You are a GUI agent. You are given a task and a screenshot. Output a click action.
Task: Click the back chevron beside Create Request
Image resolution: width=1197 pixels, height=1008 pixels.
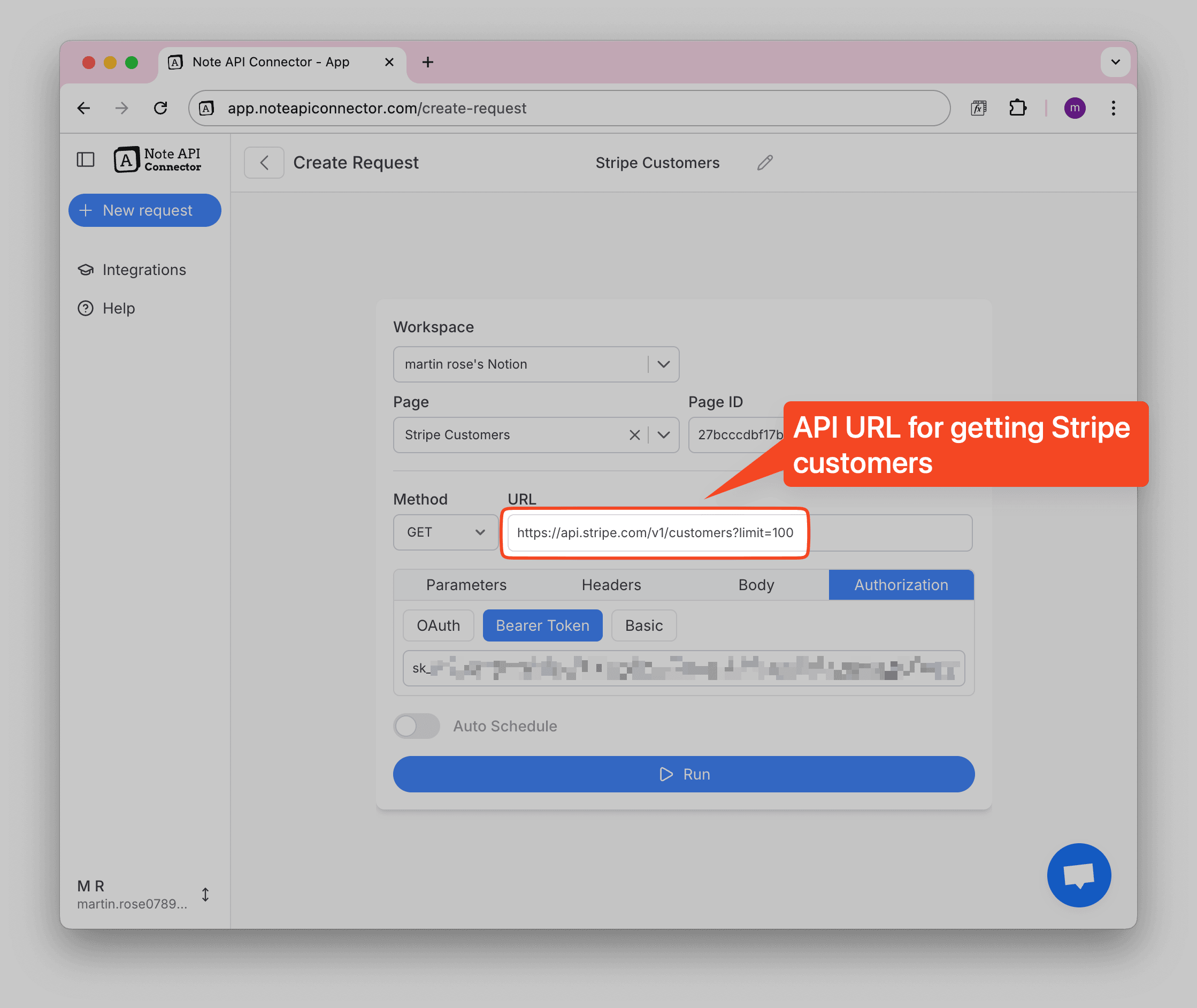264,163
